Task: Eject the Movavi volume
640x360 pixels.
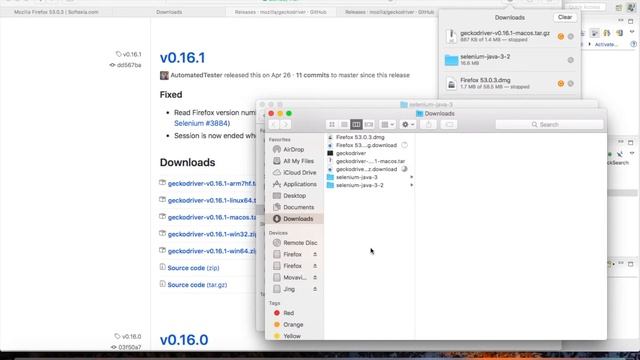Action: click(315, 277)
